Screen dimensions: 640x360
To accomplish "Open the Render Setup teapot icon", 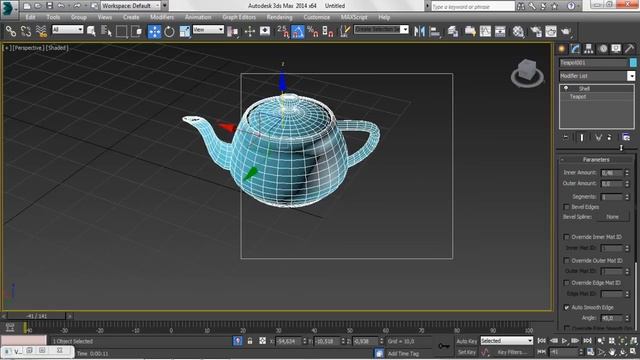I will pos(536,31).
